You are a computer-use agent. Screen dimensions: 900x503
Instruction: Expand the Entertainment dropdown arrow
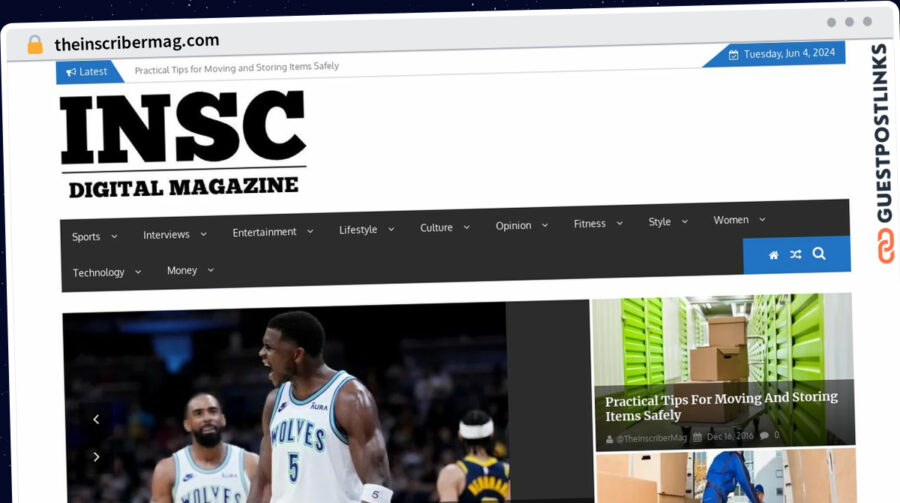[310, 231]
